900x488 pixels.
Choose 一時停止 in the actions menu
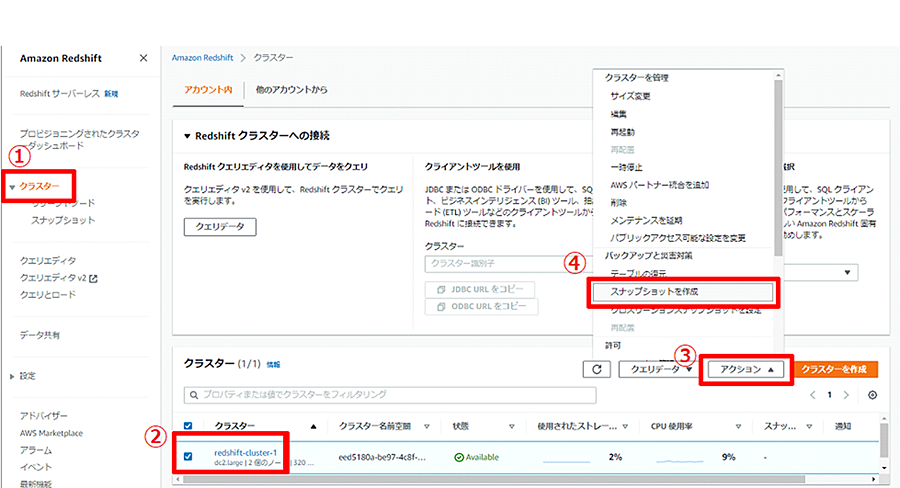click(626, 167)
